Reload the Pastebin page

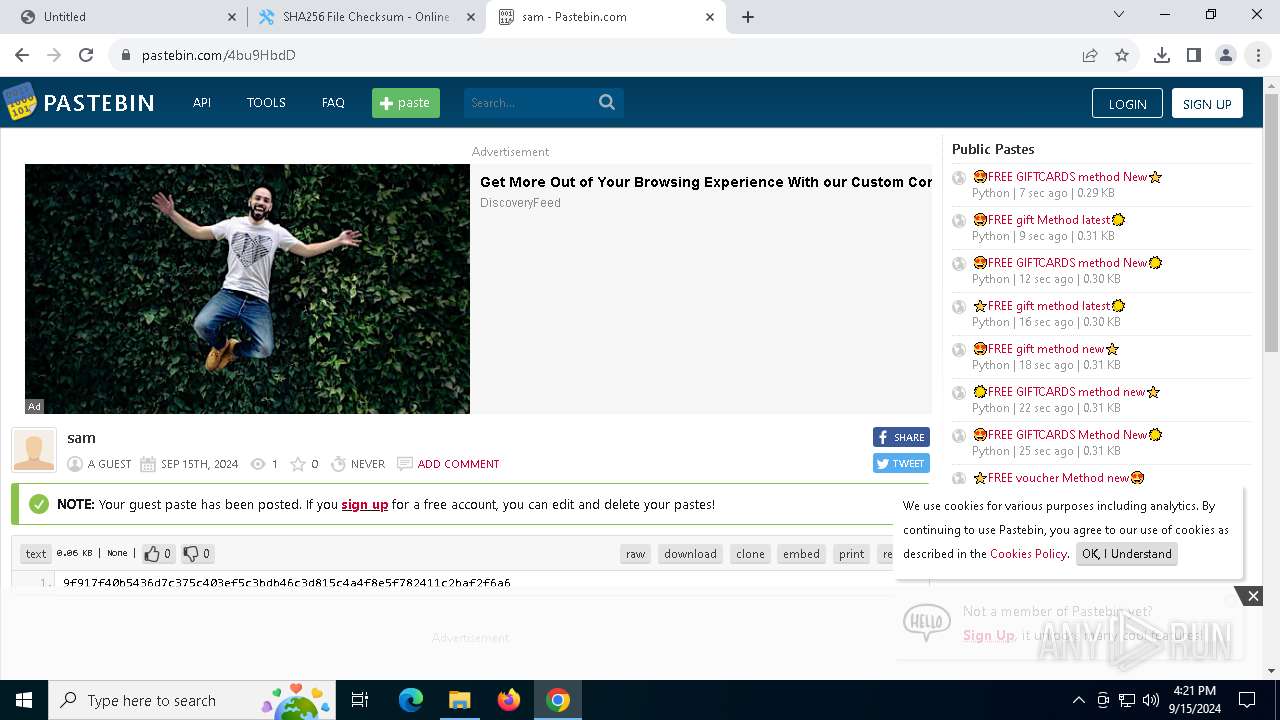coord(86,55)
